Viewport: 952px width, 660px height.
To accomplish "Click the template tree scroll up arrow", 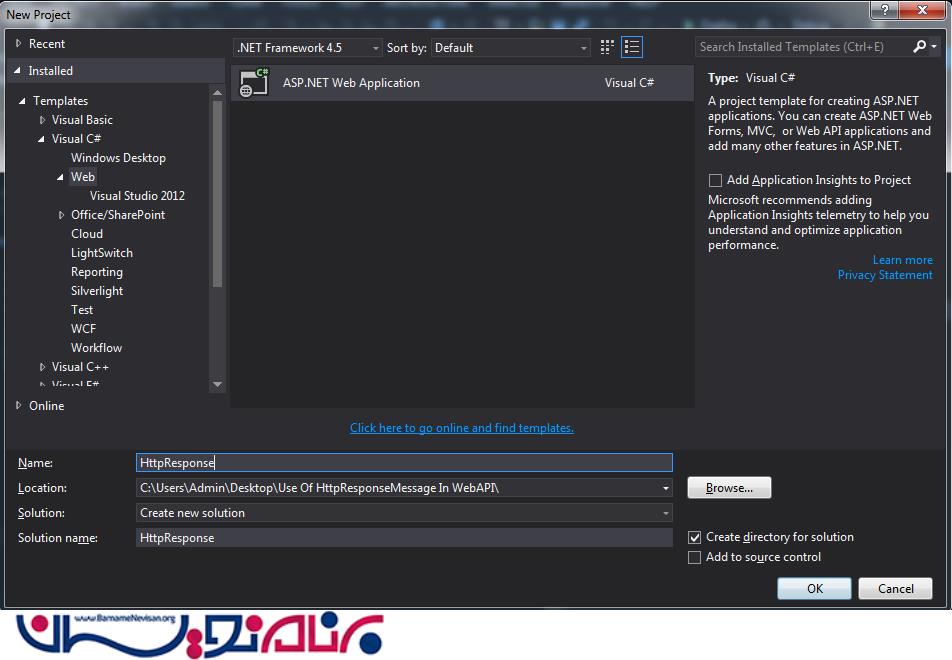I will (217, 92).
